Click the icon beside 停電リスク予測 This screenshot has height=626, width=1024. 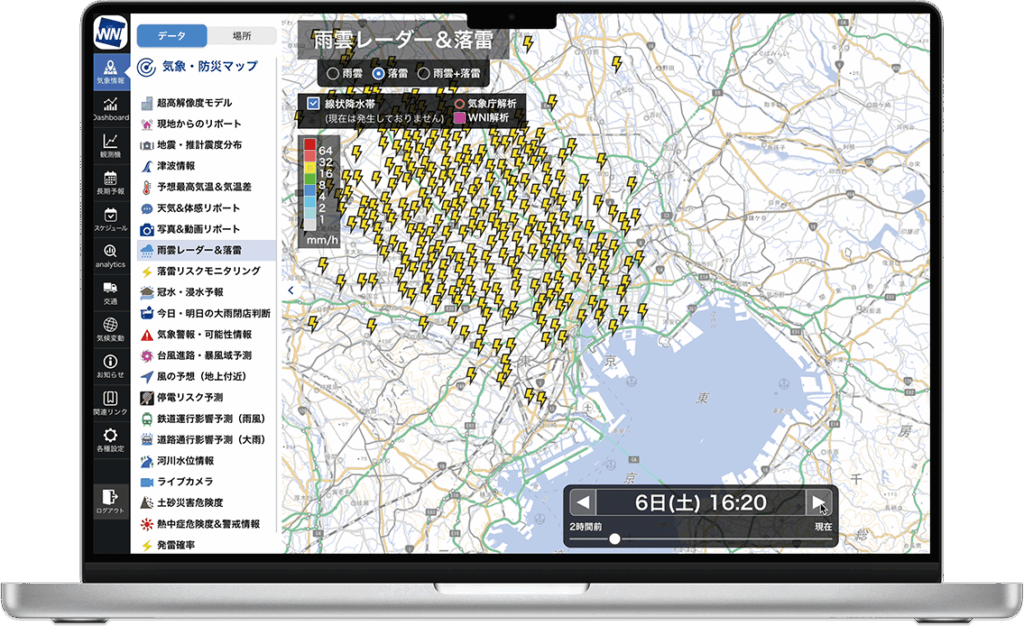point(147,398)
